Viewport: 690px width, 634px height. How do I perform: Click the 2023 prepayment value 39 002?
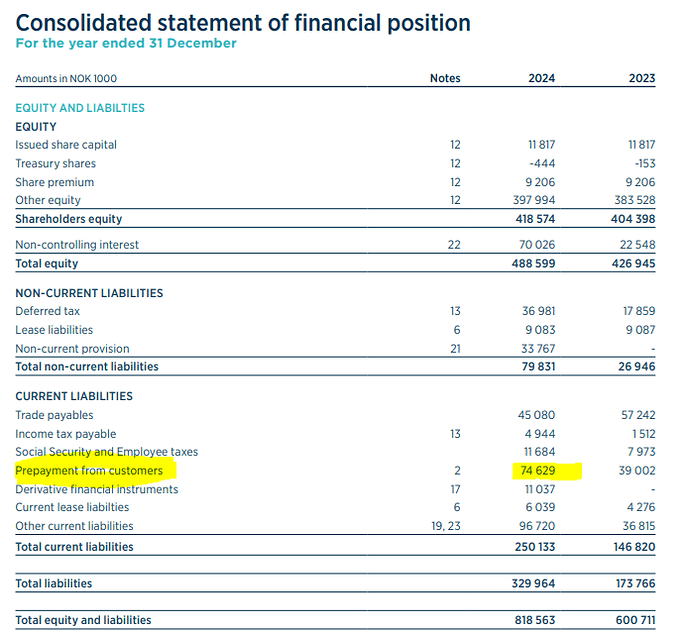[x=639, y=470]
